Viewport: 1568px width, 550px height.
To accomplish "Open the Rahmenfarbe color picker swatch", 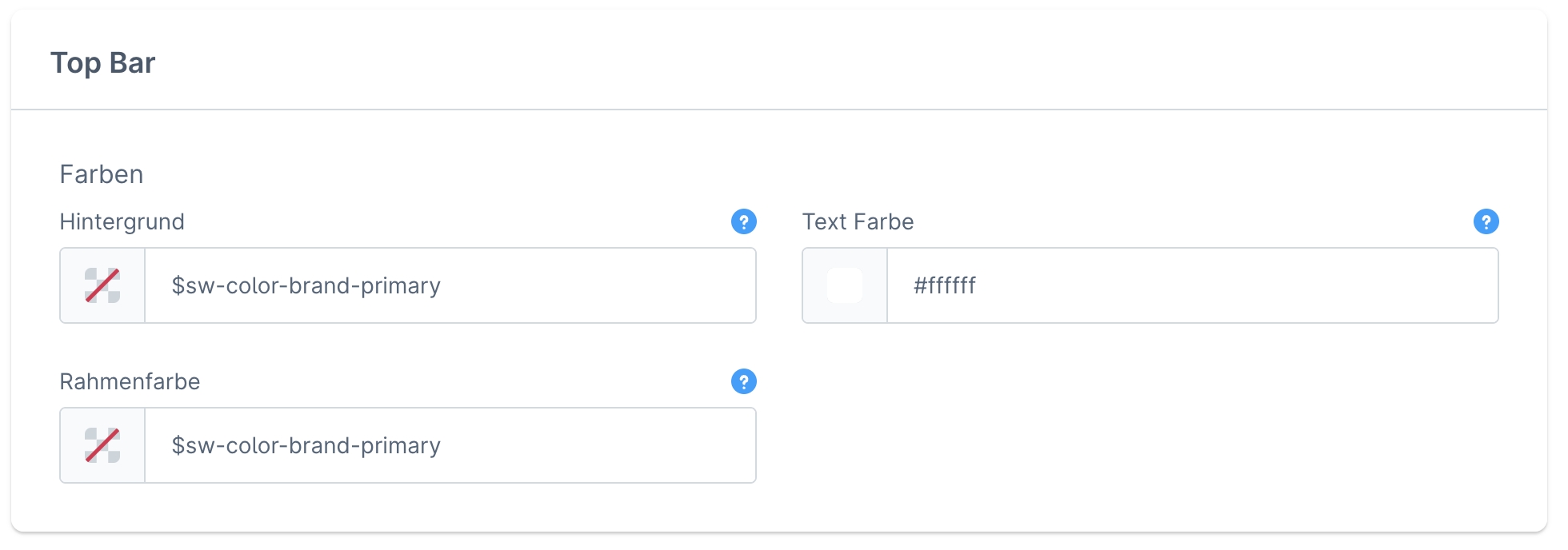I will point(103,445).
